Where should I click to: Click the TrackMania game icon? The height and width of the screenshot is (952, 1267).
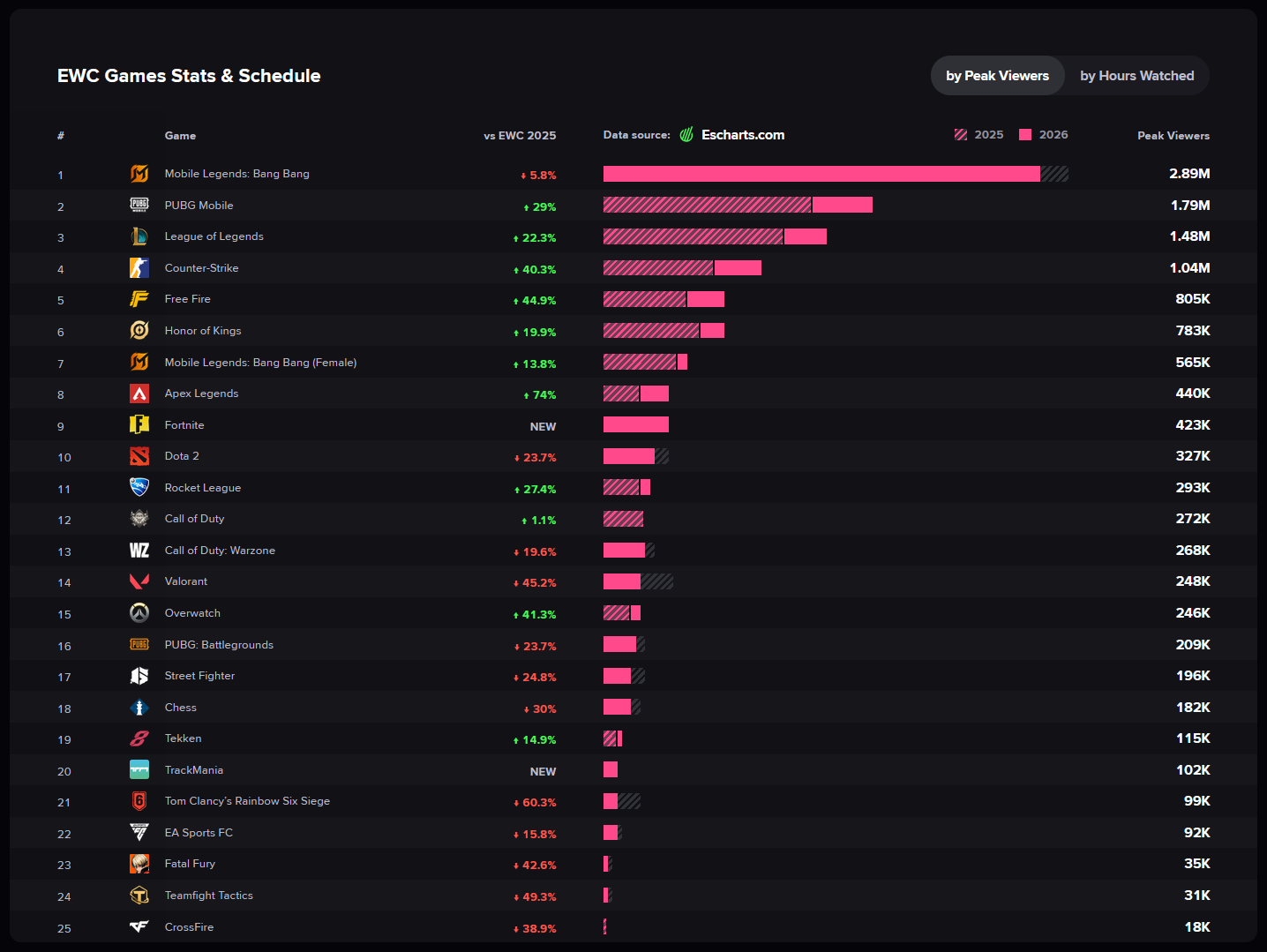[139, 769]
